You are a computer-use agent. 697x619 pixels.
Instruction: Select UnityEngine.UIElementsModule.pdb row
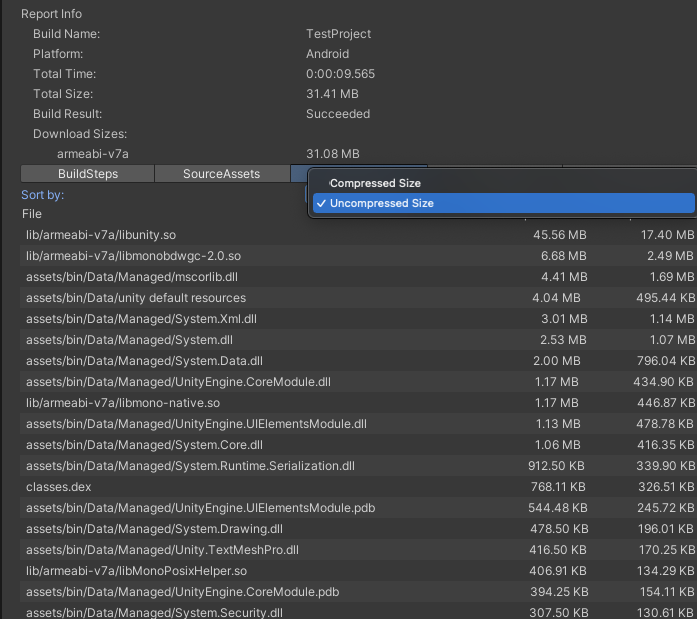pos(358,507)
